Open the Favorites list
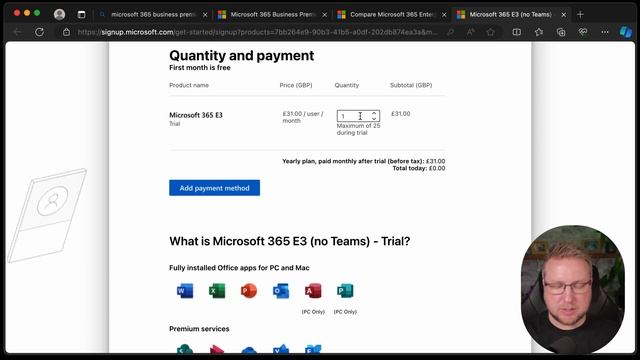Screen dimensions: 640x360 tap(539, 32)
